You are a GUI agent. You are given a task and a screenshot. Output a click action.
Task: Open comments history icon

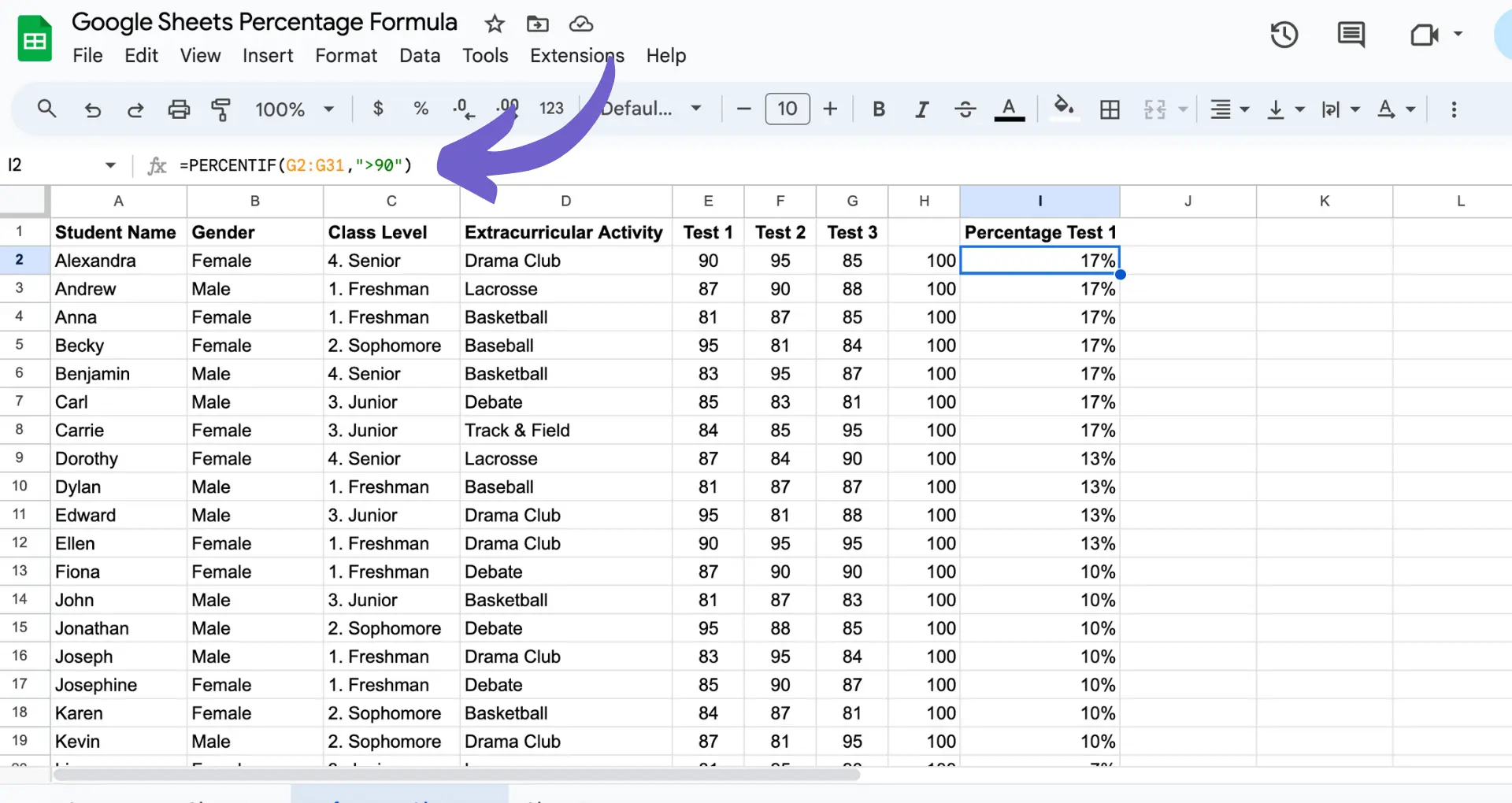tap(1351, 35)
